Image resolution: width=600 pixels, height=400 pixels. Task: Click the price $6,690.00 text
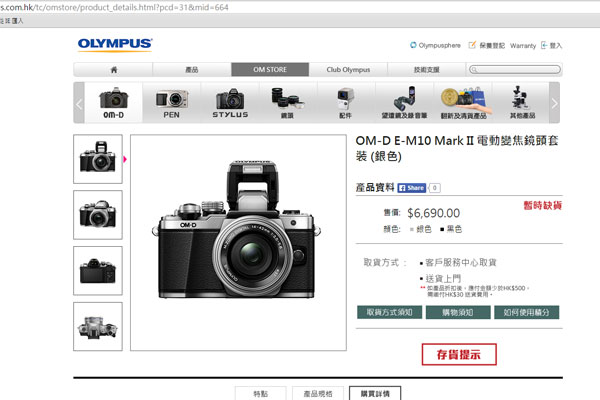(x=434, y=213)
